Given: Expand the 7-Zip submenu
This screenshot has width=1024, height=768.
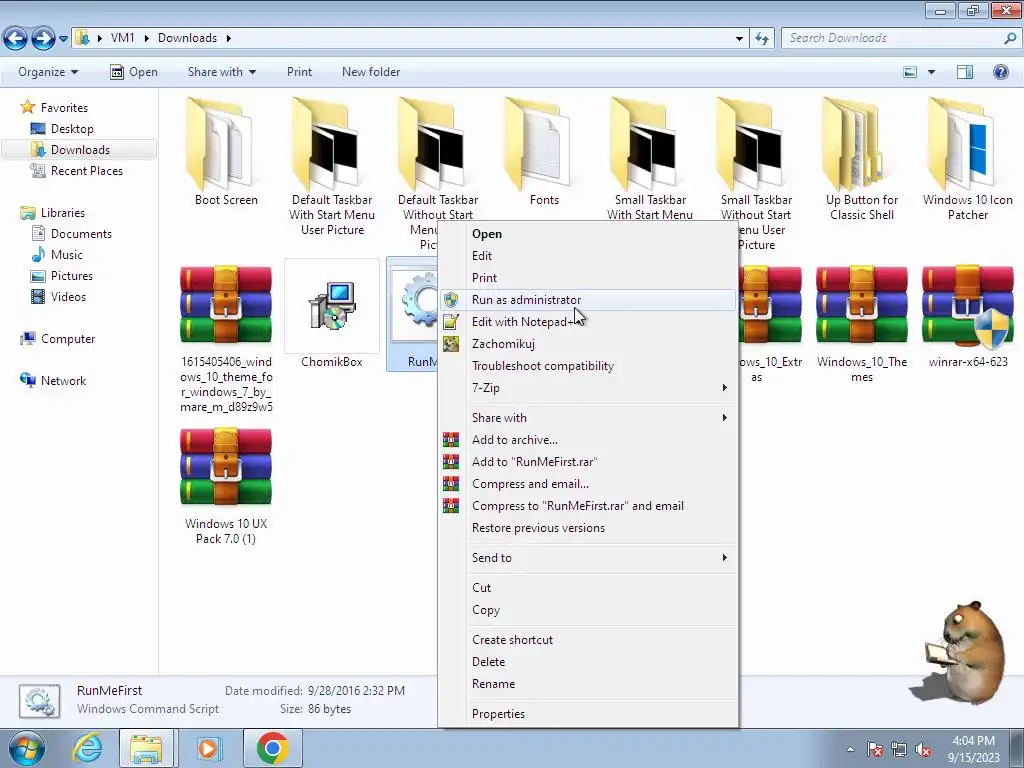Looking at the screenshot, I should 588,388.
